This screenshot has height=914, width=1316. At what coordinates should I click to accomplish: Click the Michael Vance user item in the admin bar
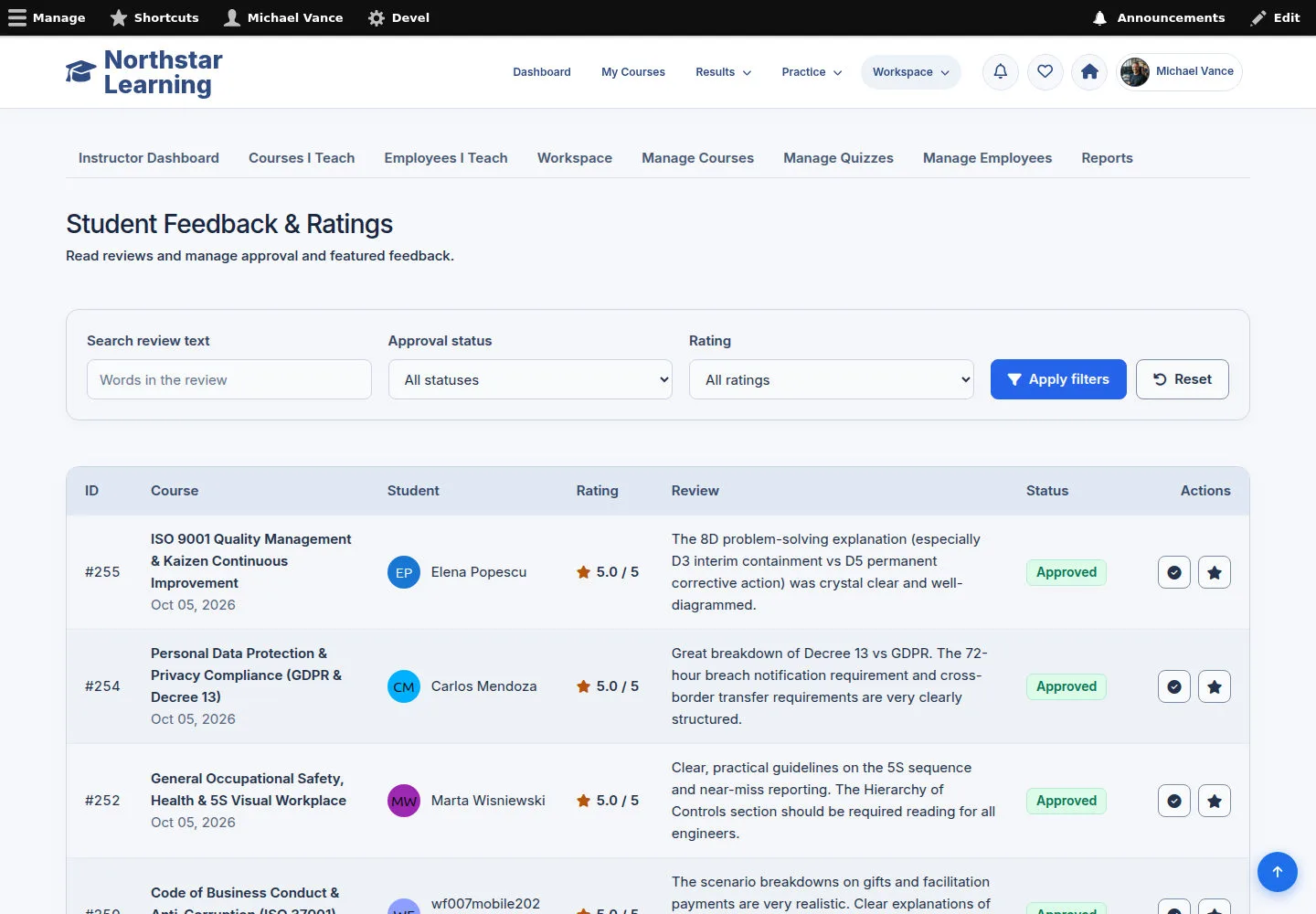[x=283, y=17]
